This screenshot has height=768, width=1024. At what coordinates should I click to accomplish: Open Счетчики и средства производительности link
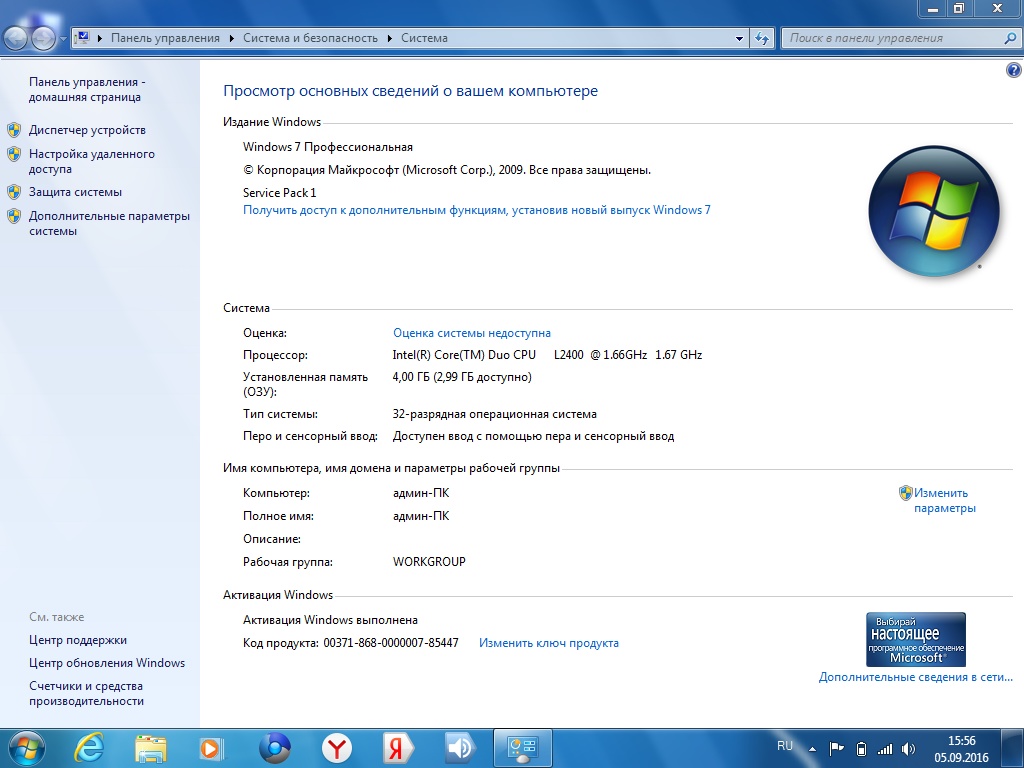[x=86, y=694]
